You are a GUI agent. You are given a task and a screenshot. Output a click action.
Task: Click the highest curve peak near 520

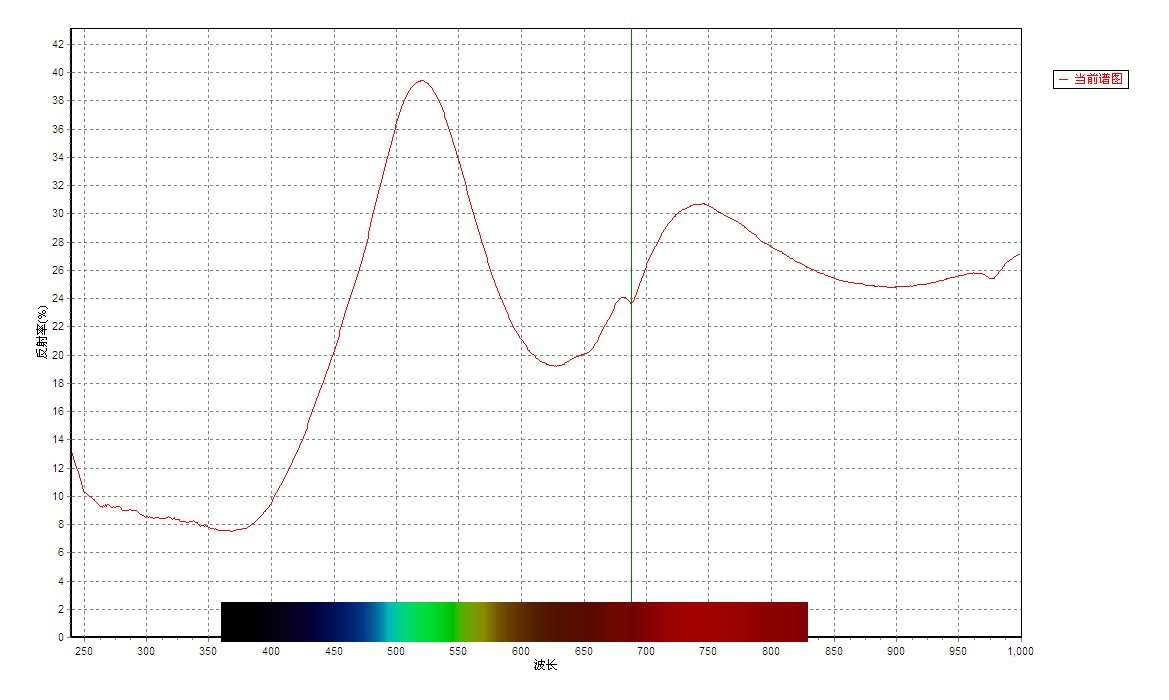click(422, 81)
